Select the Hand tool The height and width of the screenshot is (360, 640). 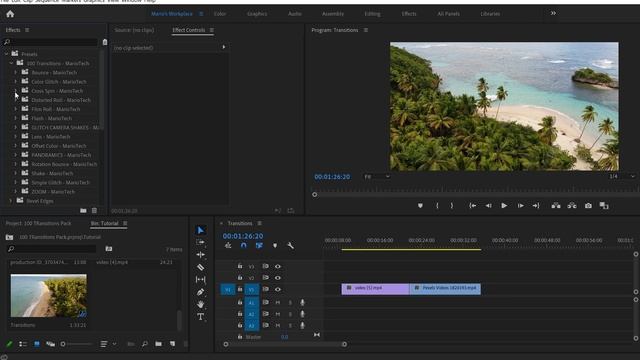(200, 304)
